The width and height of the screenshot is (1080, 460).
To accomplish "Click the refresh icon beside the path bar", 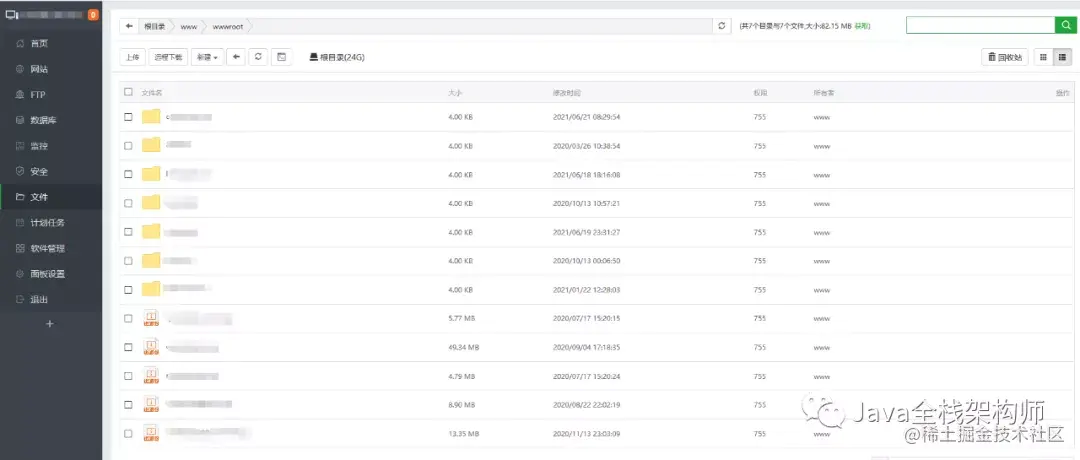I will pos(721,26).
